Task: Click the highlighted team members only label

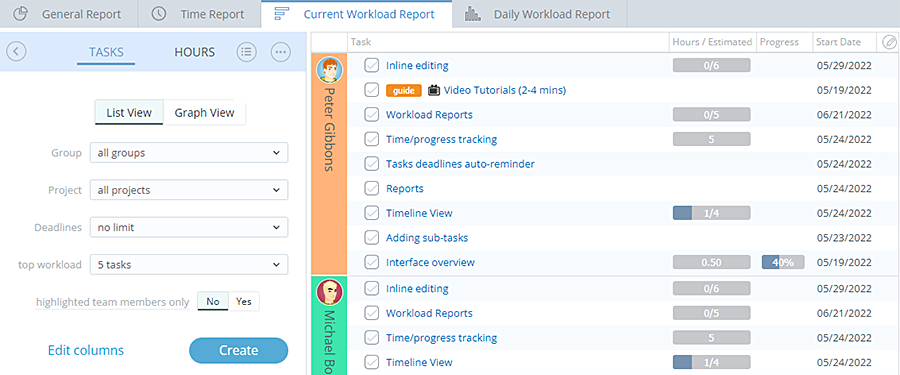Action: (112, 302)
